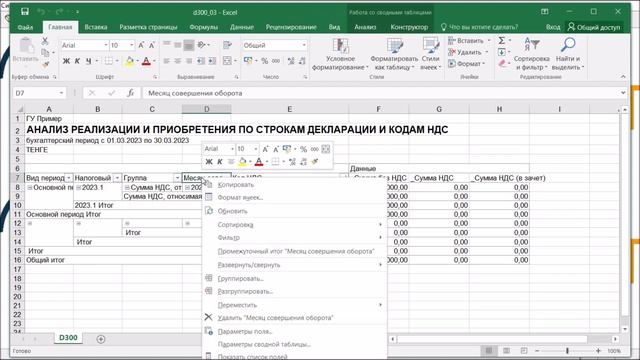Click the Cut scissors icon
The height and width of the screenshot is (360, 640).
(45, 41)
